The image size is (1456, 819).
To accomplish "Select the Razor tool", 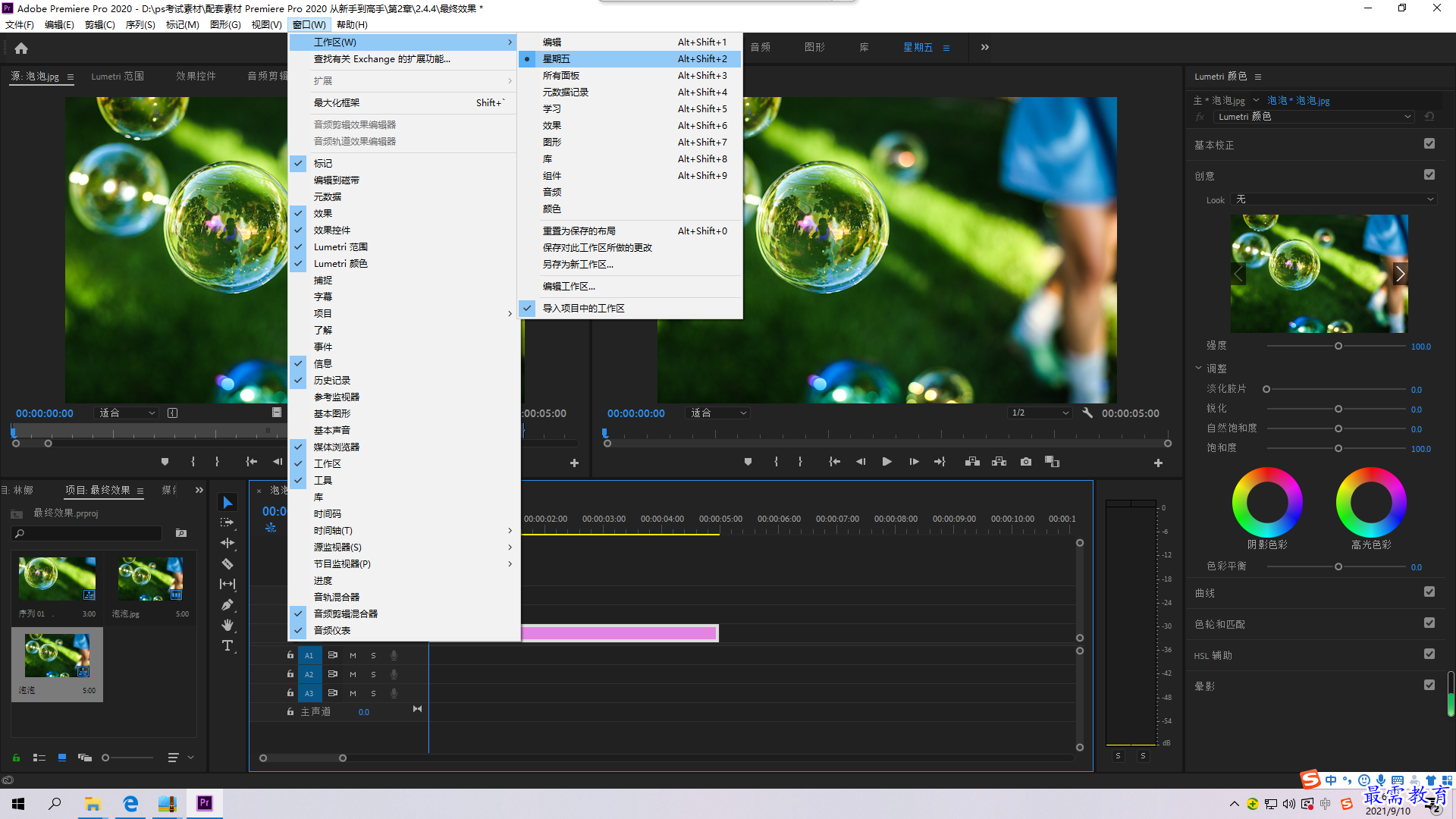I will (227, 563).
